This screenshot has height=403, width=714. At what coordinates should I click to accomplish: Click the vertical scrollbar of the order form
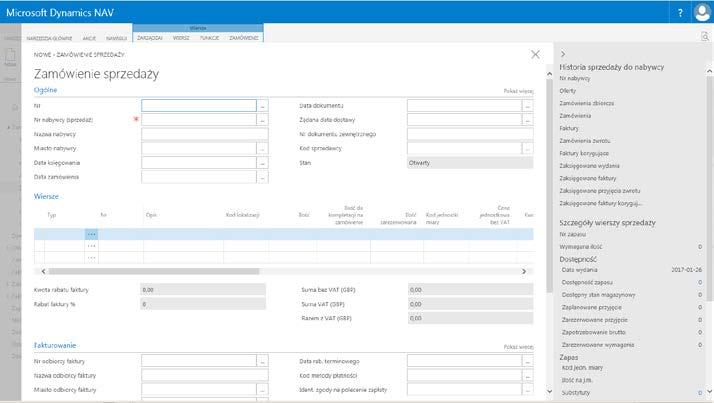click(549, 185)
